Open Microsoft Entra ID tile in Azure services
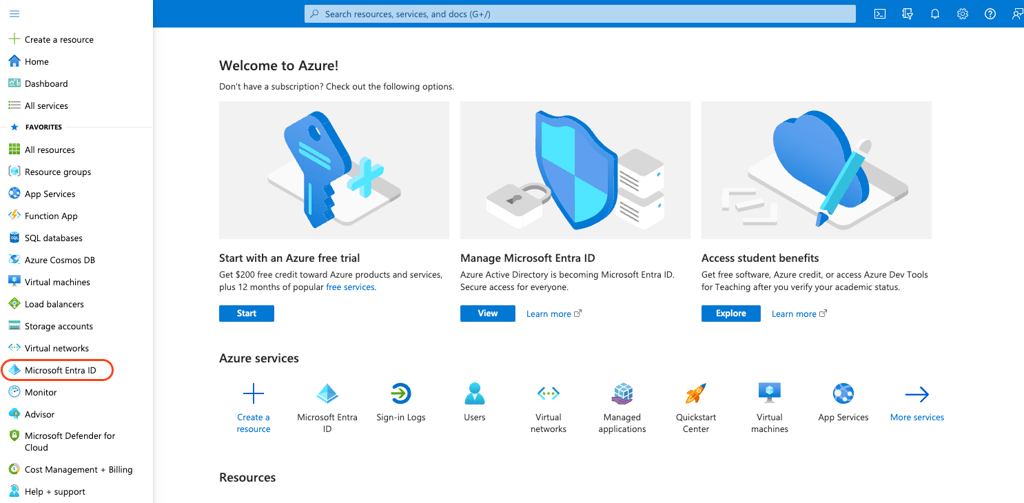The height and width of the screenshot is (503, 1024). point(327,408)
